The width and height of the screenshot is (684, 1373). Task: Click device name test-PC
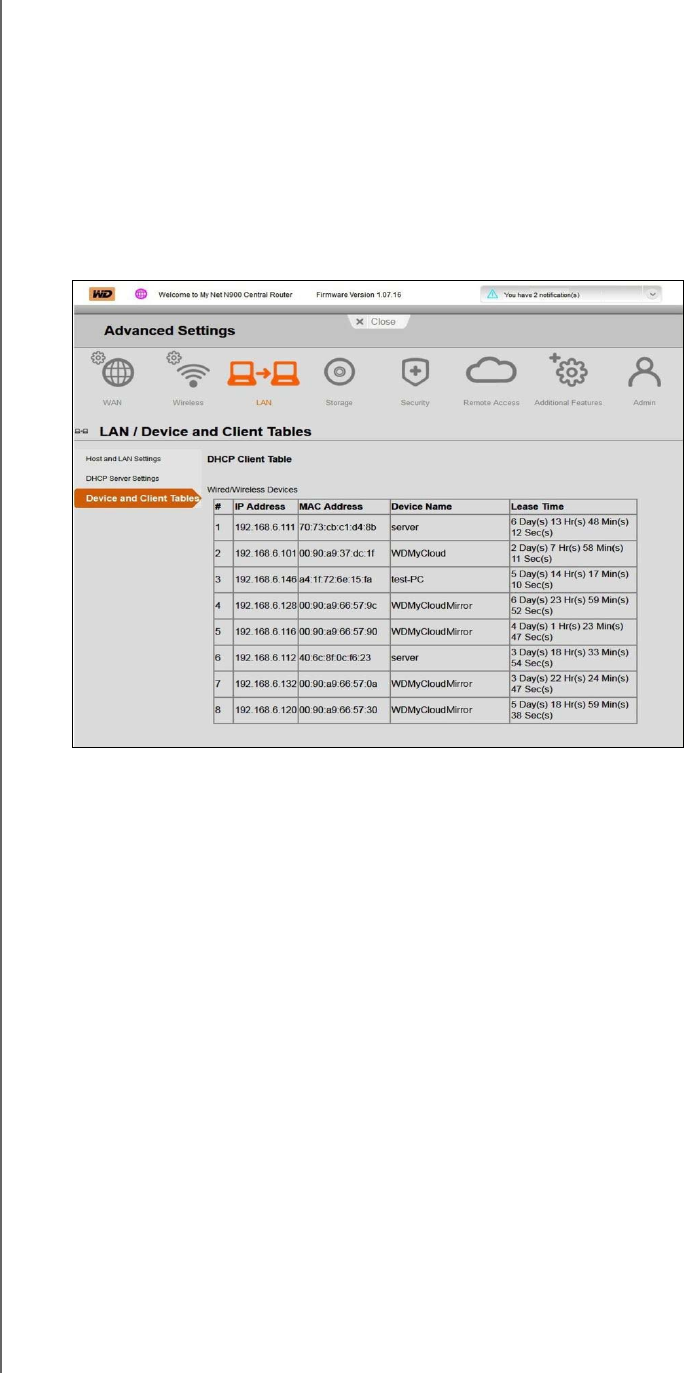[x=407, y=579]
